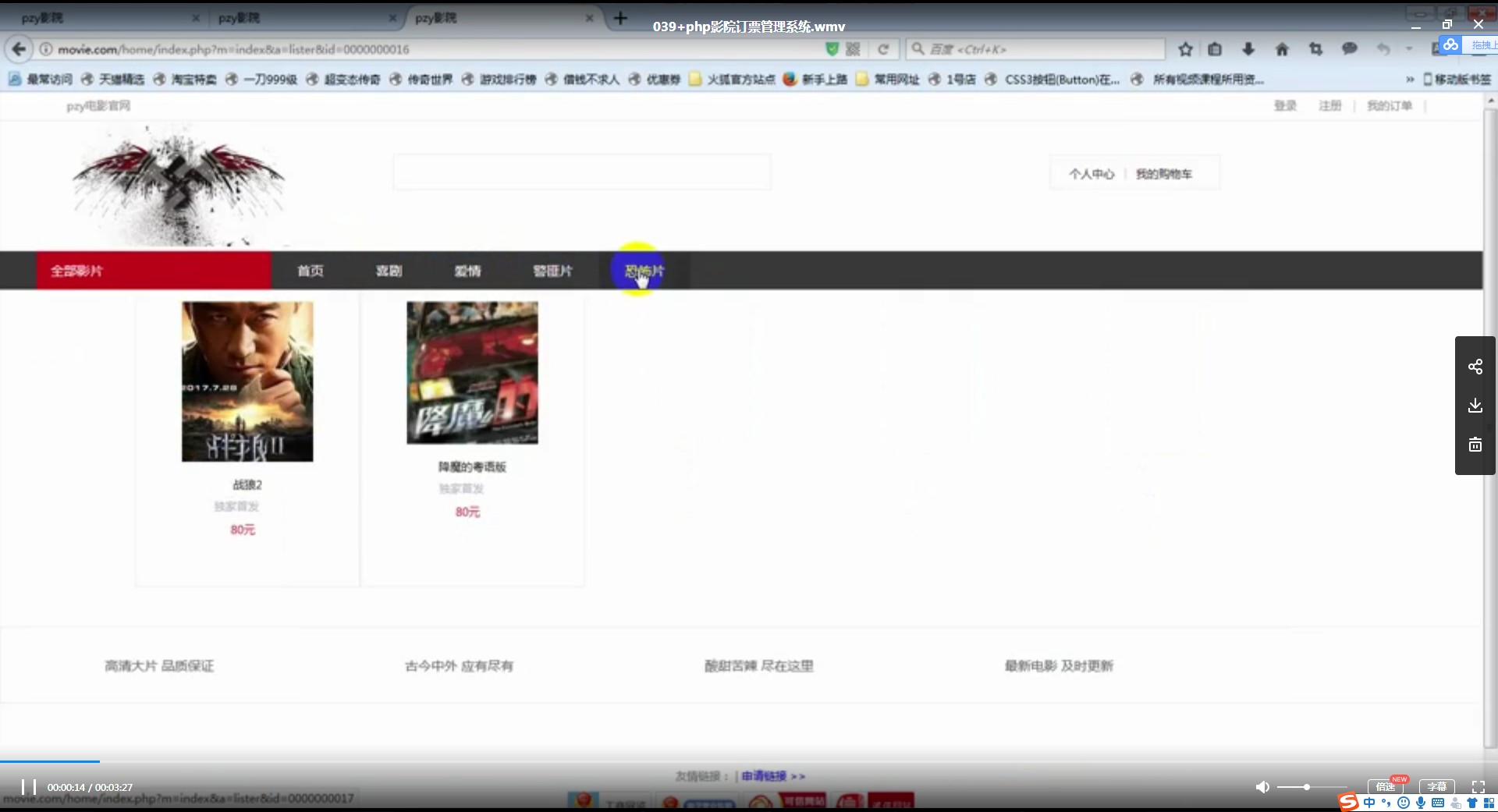Click the screenshot crop icon in toolbar
Viewport: 1498px width, 812px height.
(1315, 49)
